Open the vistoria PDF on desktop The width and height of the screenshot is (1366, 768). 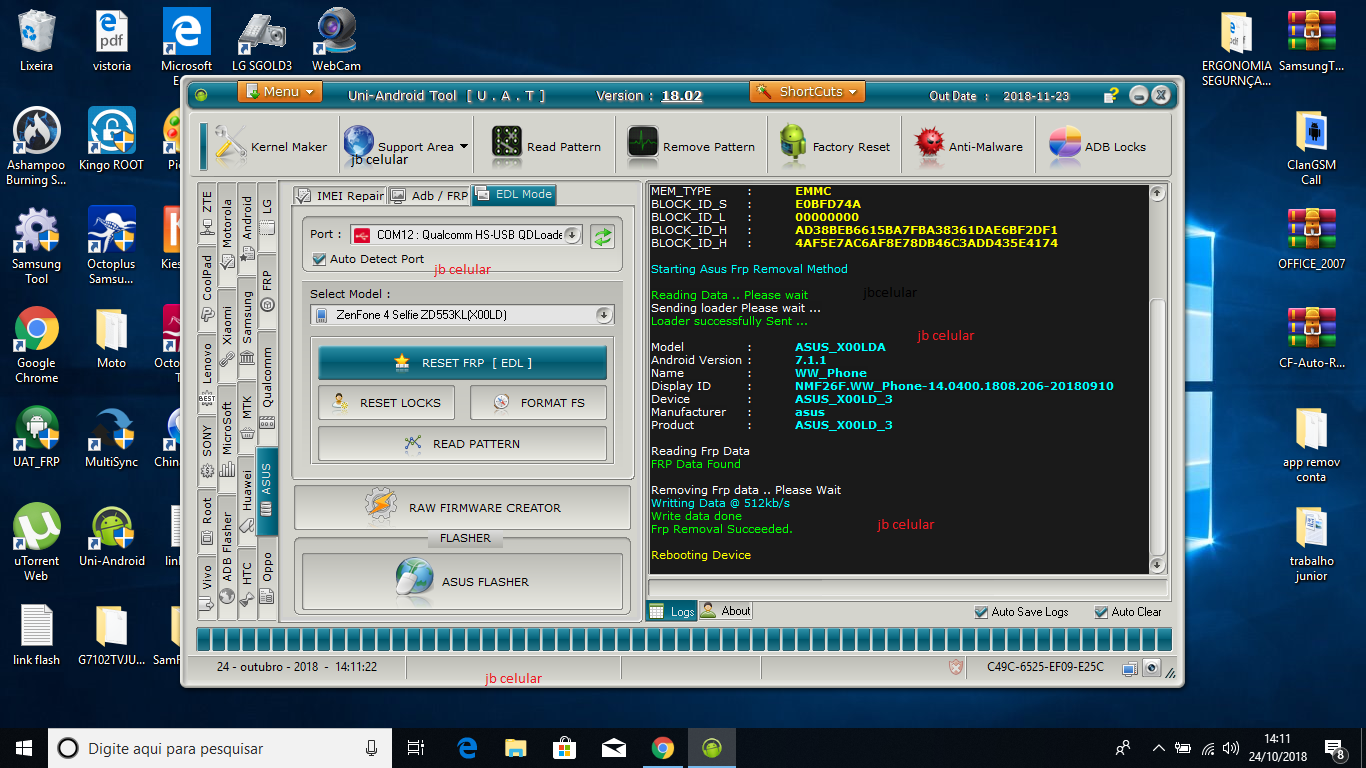pos(112,41)
